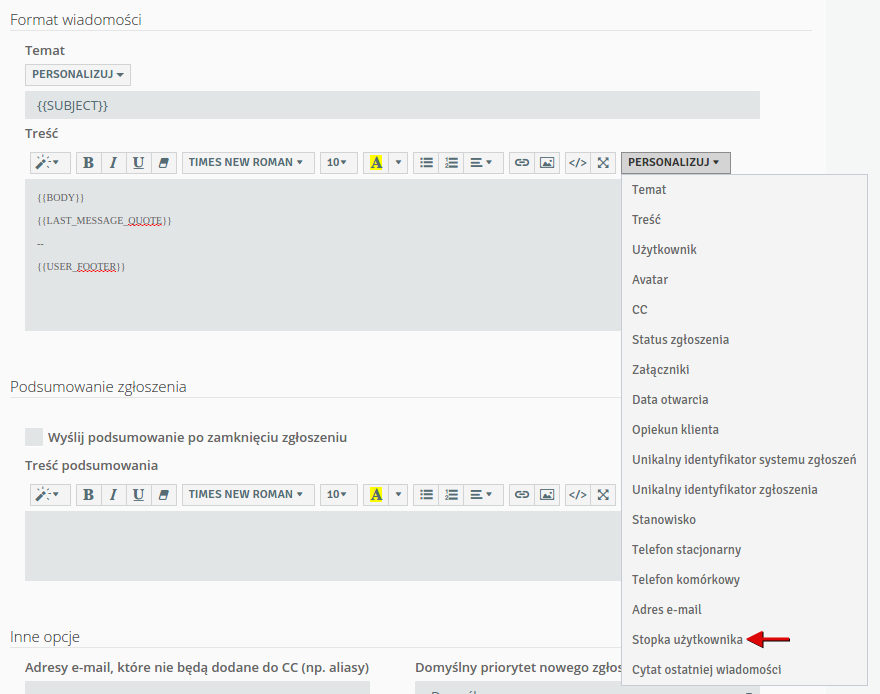Open highlight color arrow in podsumowania toolbar
The width and height of the screenshot is (880, 694).
pyautogui.click(x=398, y=495)
